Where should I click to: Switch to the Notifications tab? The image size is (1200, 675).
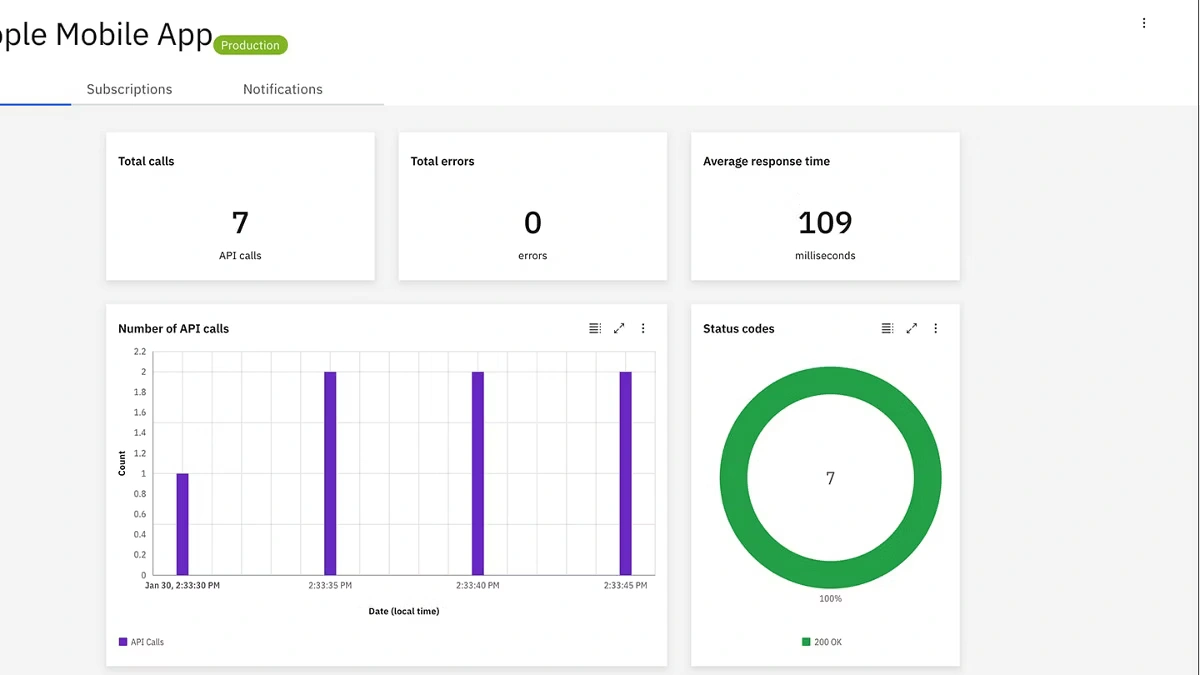(283, 89)
